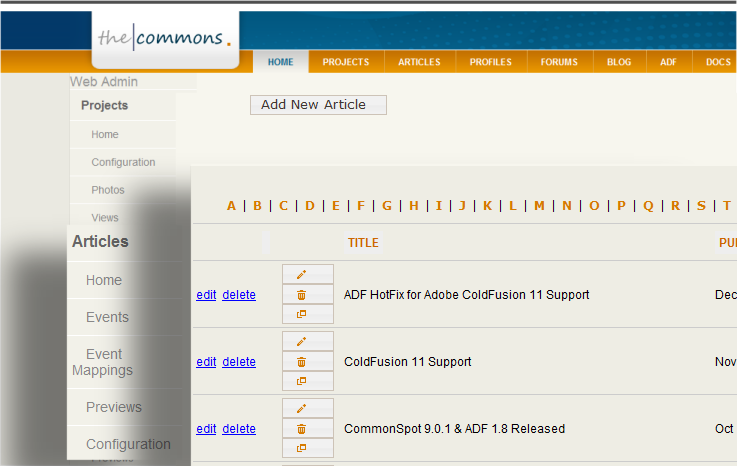Filter articles by letter O
This screenshot has height=466, width=737.
pos(594,205)
